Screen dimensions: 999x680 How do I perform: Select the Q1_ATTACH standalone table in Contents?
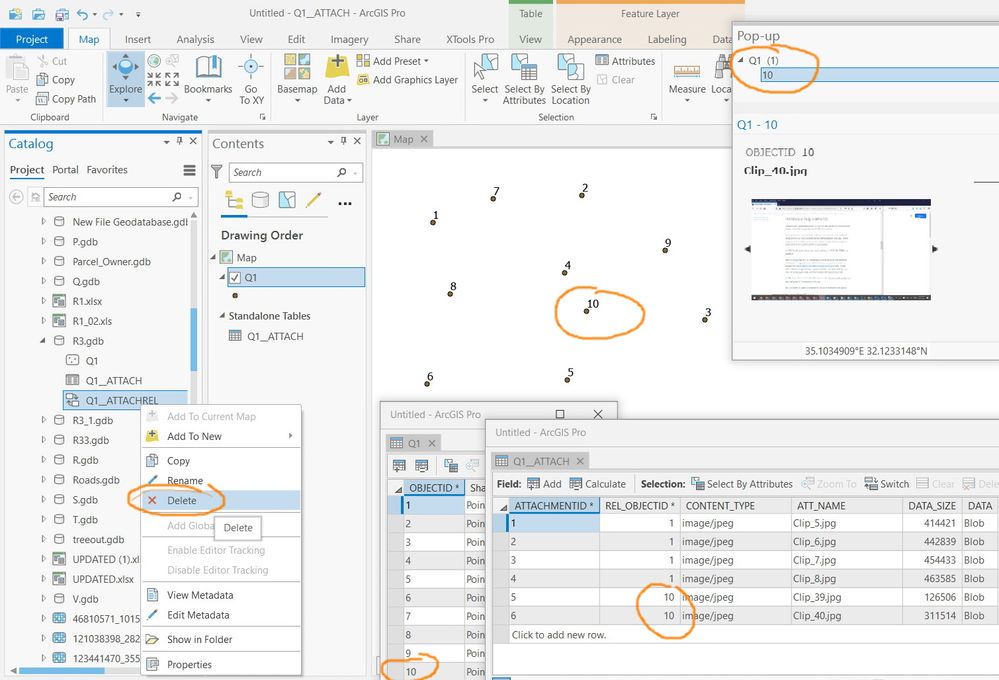pyautogui.click(x=275, y=336)
